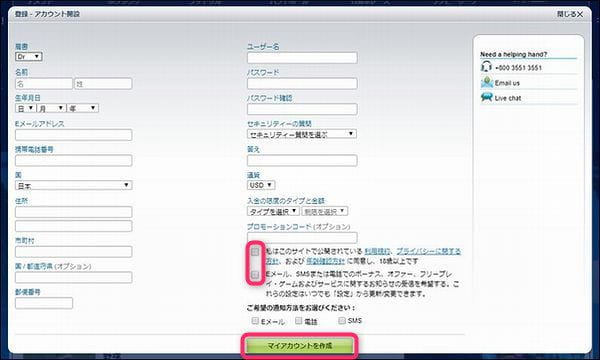Viewport: 600px width, 360px height.
Task: Enable Eメール notification method checkbox
Action: click(255, 321)
